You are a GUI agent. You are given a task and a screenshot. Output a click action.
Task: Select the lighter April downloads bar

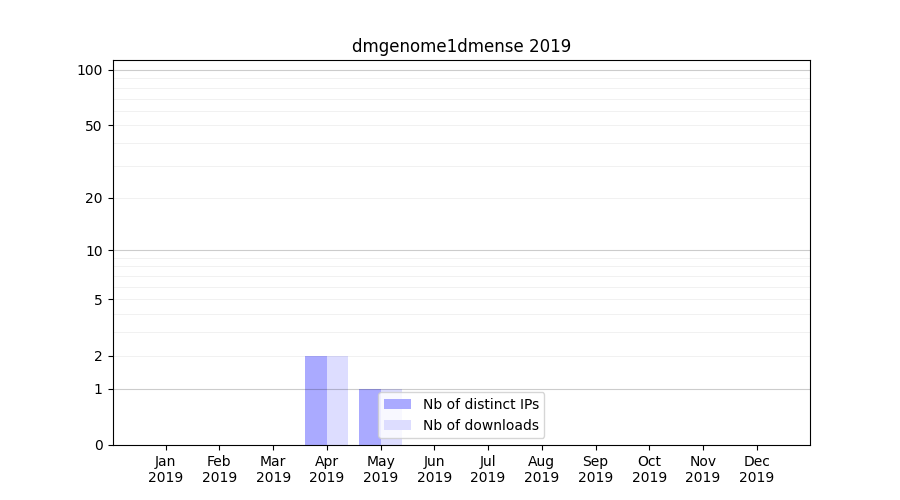click(338, 400)
